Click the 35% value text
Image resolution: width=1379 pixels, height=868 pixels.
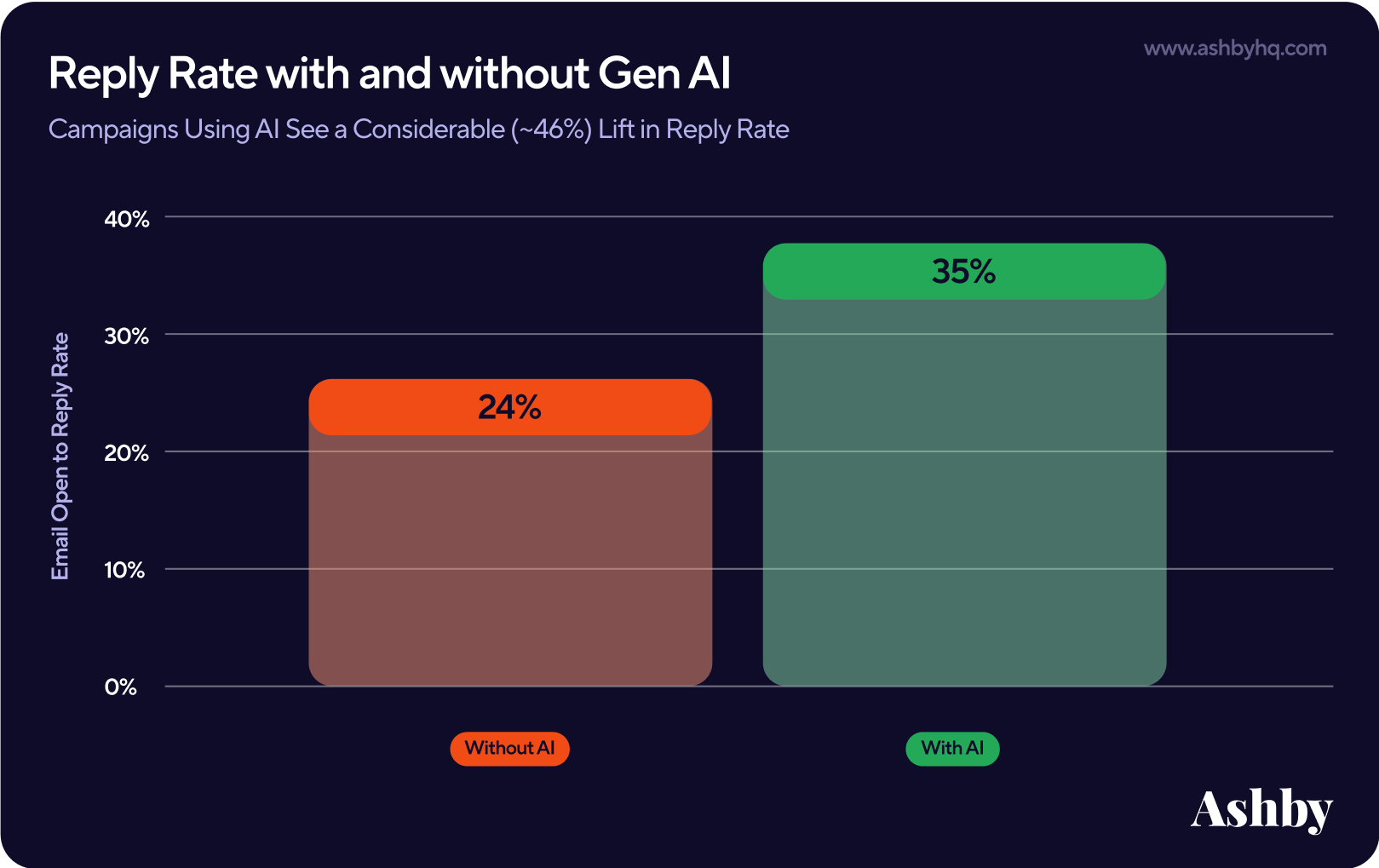[x=963, y=272]
